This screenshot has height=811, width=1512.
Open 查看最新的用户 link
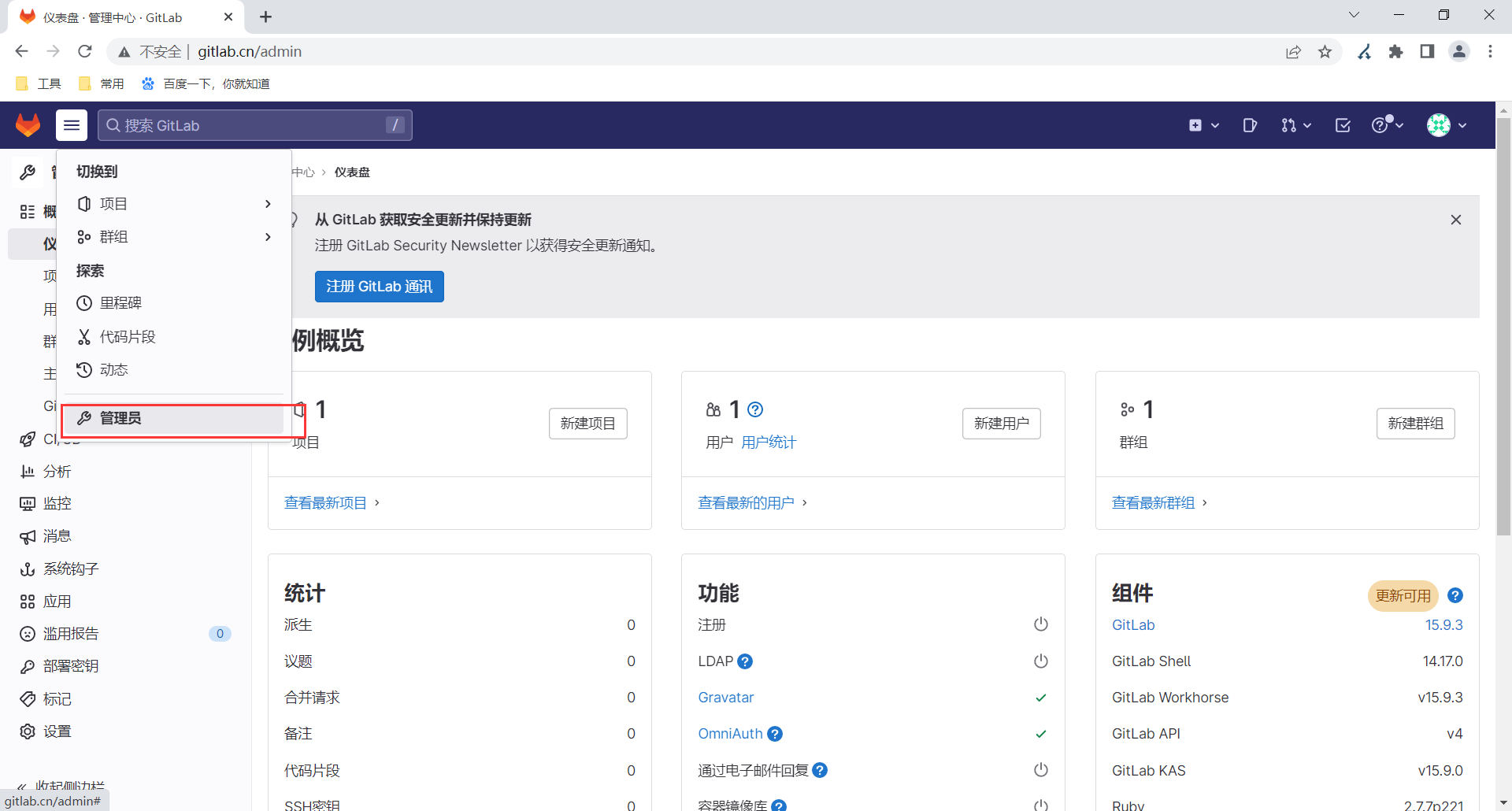point(746,503)
